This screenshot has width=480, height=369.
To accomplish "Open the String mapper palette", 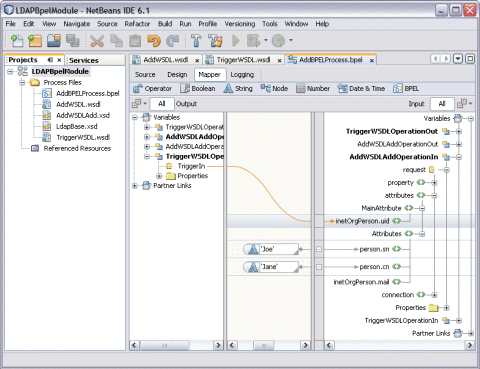I will tap(238, 89).
